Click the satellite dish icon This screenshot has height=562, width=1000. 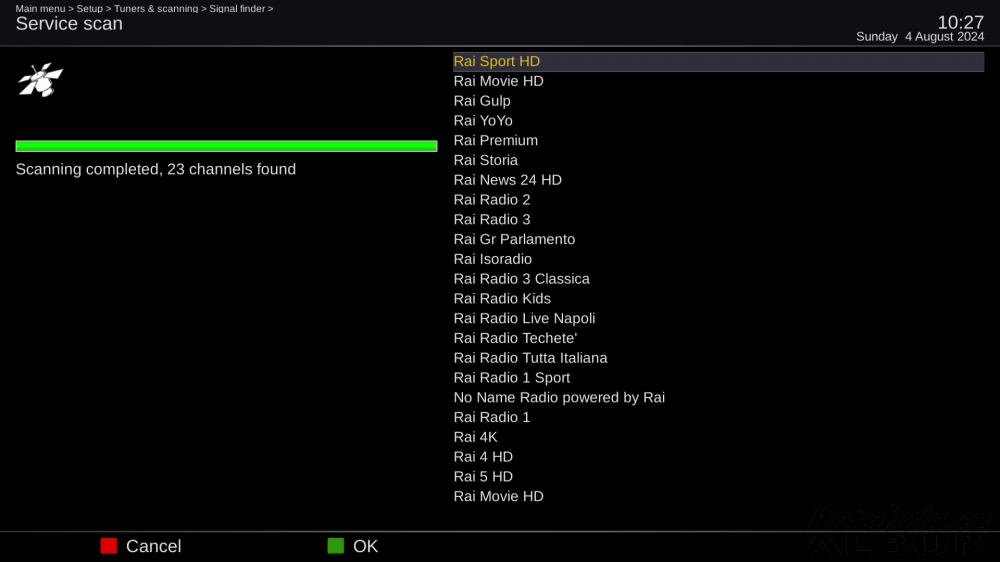41,80
